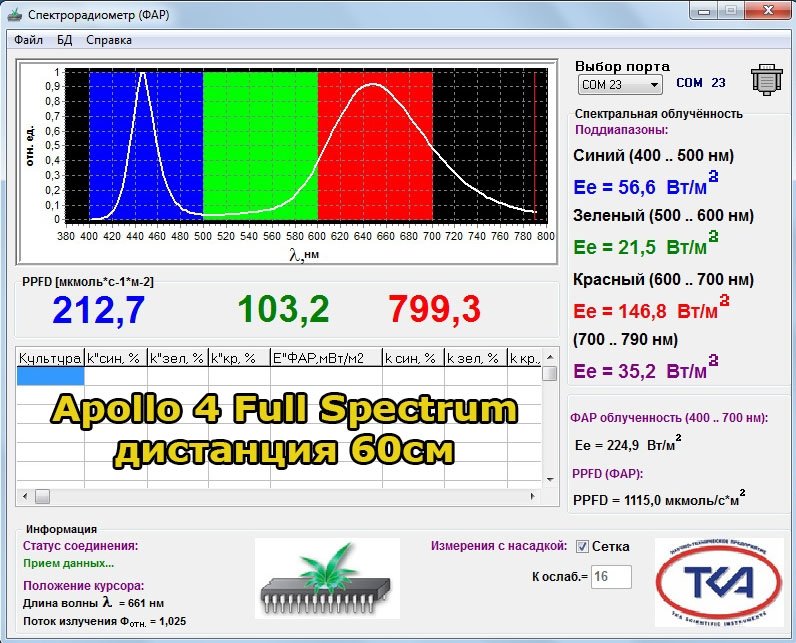The image size is (796, 643).
Task: Click the red Ee = 146,8 reading
Action: pos(651,309)
